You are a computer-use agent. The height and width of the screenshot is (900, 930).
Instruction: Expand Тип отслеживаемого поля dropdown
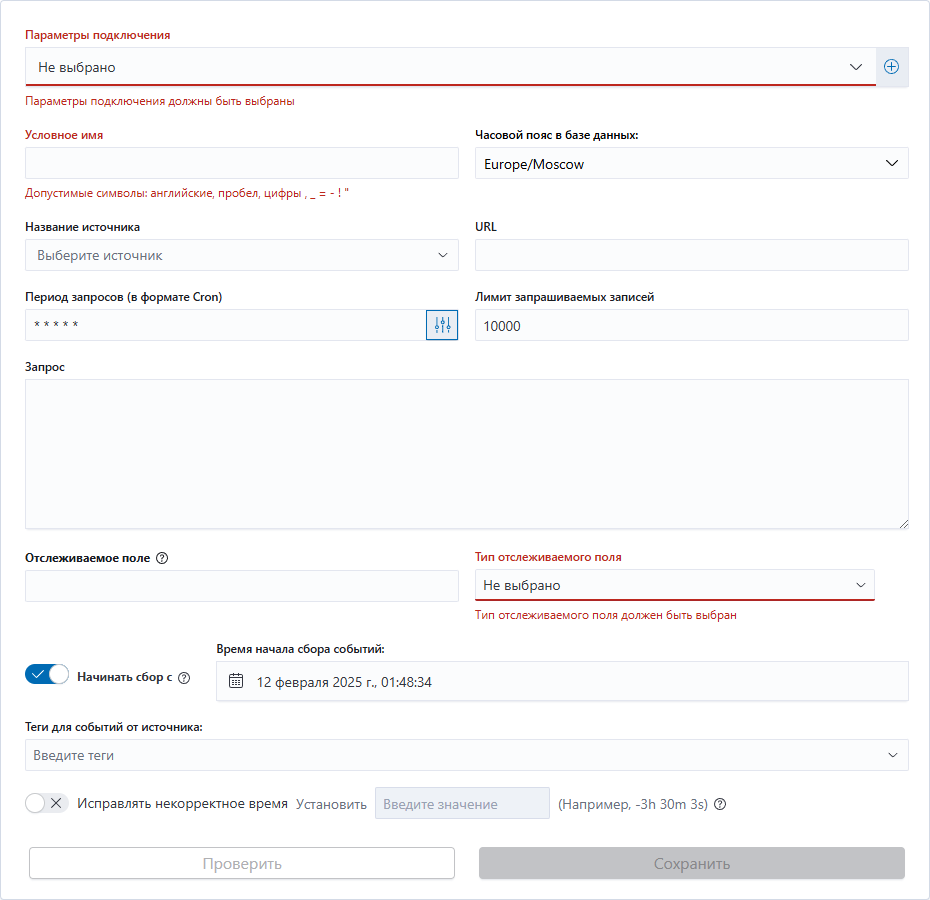[674, 585]
